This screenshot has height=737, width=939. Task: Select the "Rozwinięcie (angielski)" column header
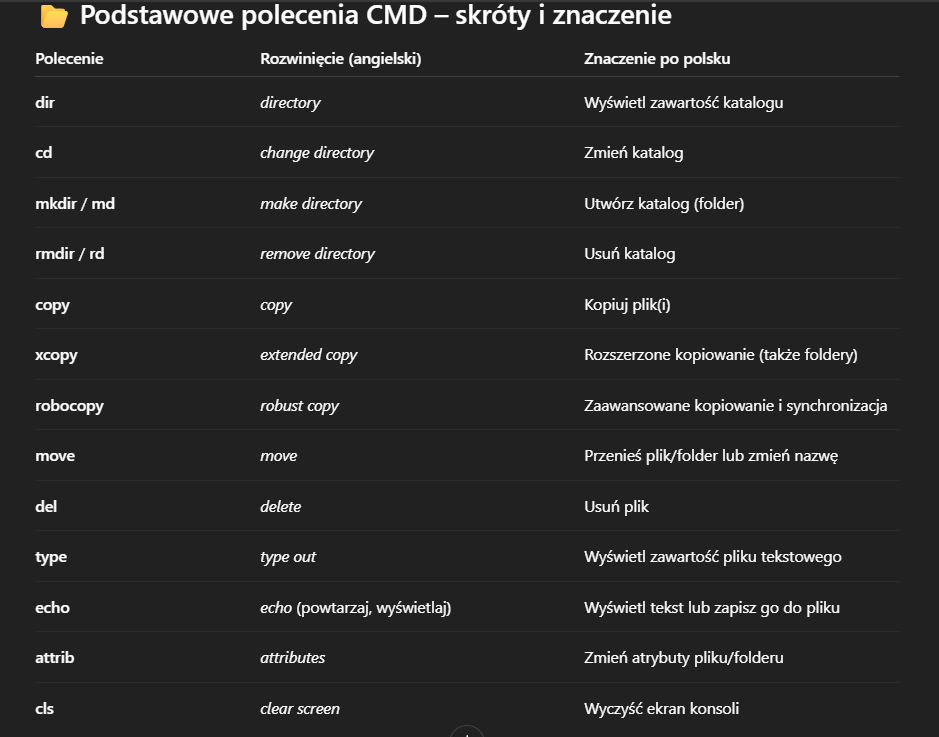pyautogui.click(x=340, y=59)
